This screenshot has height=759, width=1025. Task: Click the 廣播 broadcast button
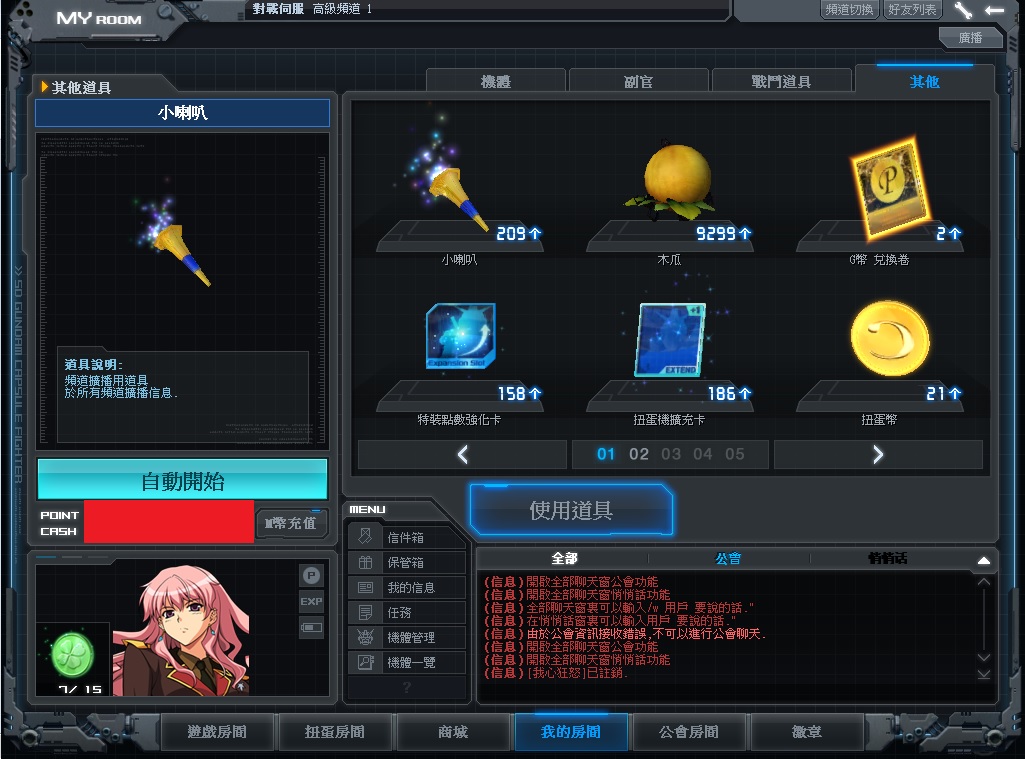970,38
